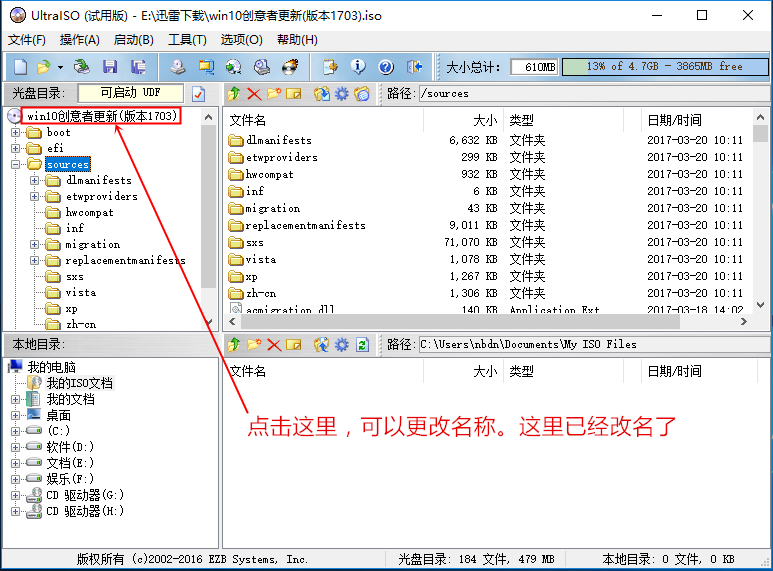Click the Open file folder icon
773x571 pixels.
43,67
